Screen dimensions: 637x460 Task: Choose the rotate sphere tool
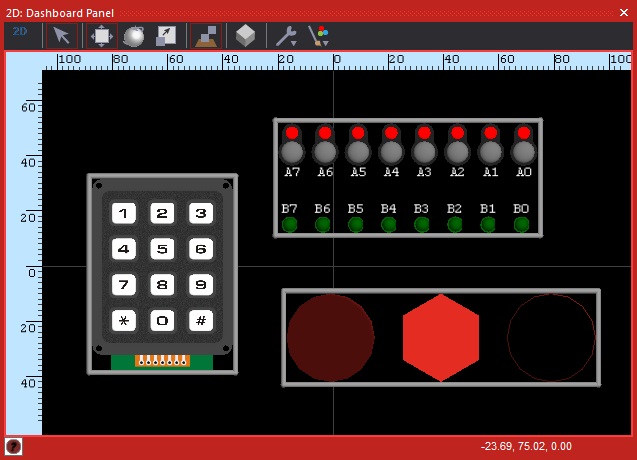point(134,36)
